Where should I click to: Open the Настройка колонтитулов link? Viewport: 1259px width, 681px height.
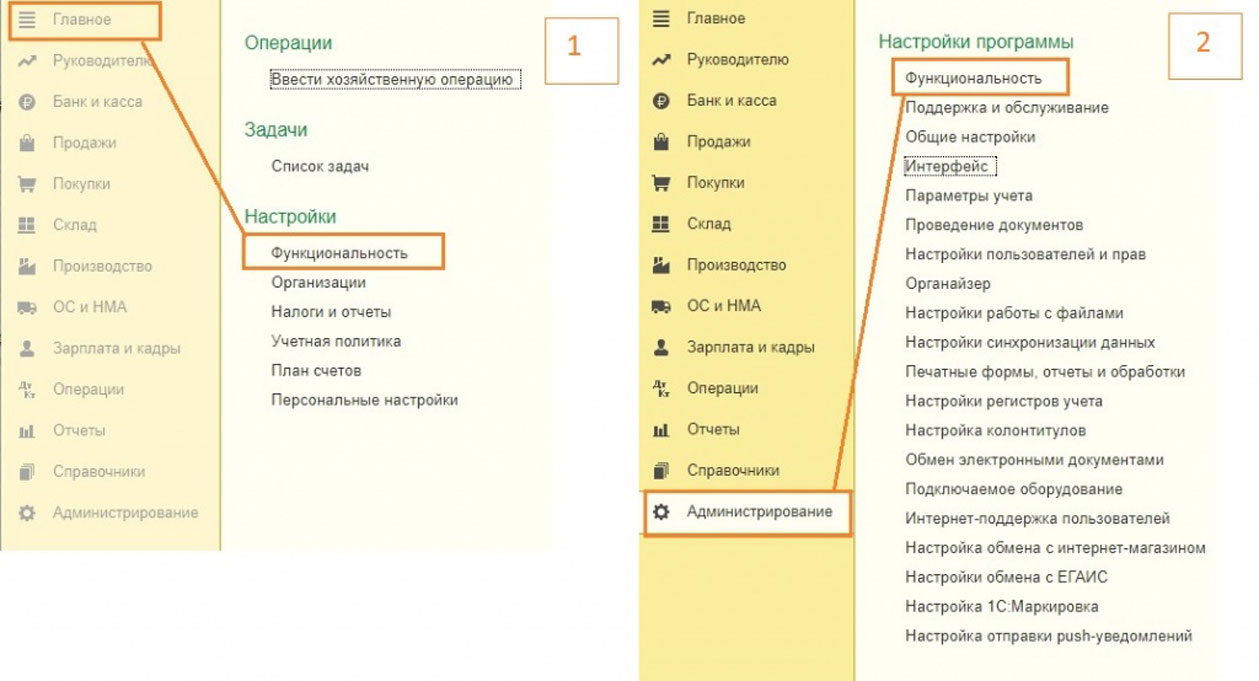click(996, 431)
